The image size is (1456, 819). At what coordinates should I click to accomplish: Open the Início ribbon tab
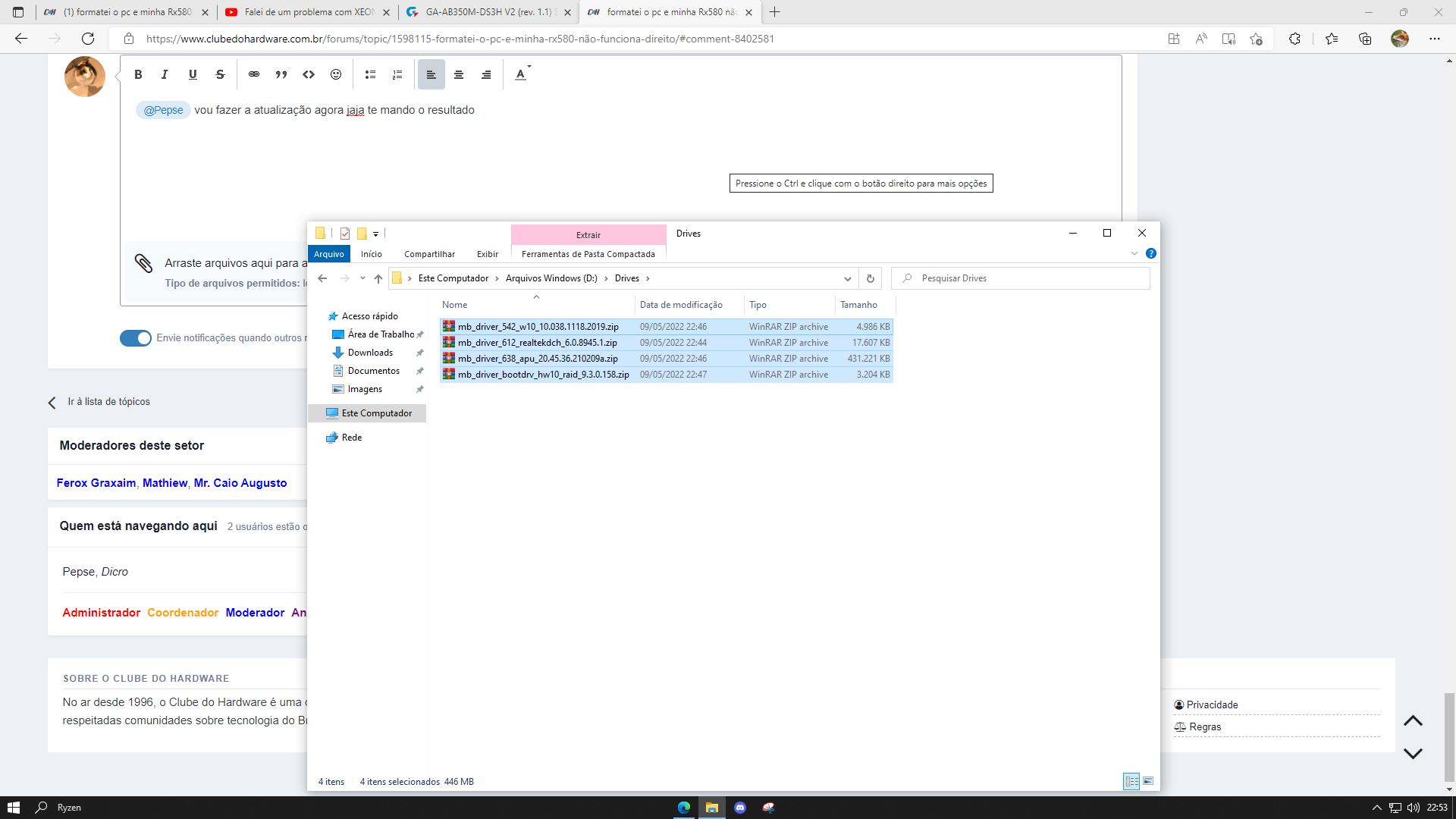(372, 254)
